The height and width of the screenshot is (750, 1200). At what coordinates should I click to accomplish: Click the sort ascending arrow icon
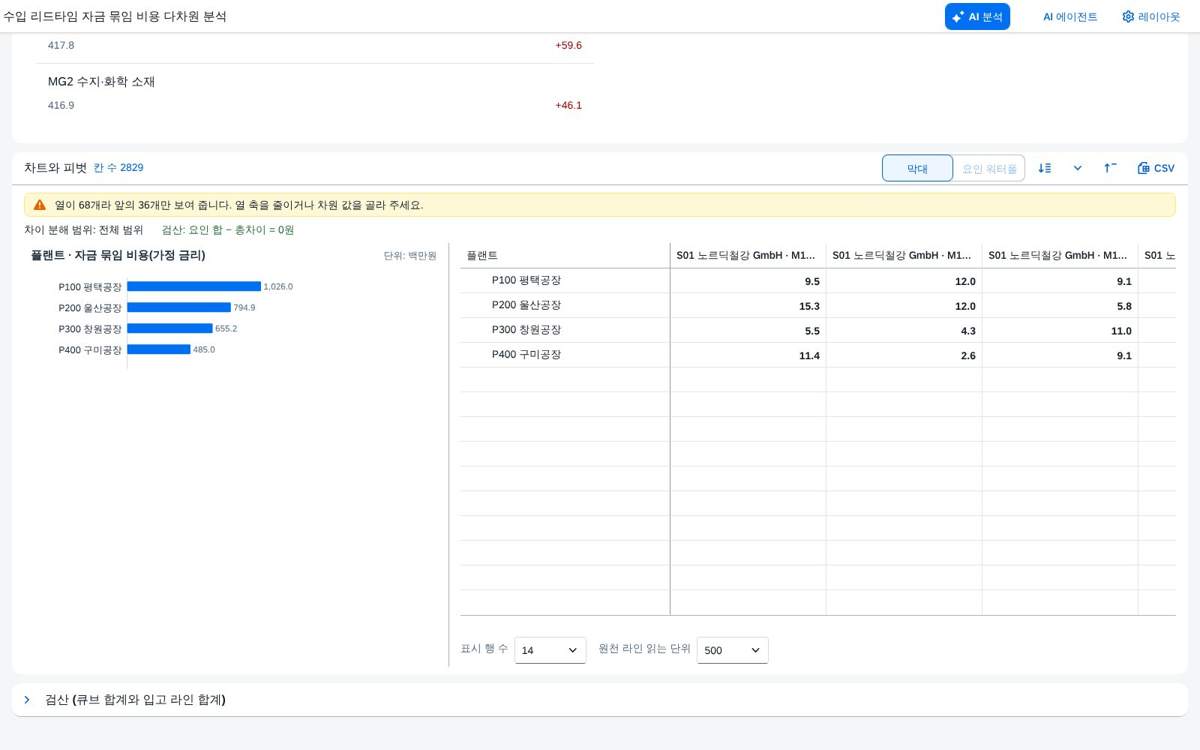[x=1110, y=168]
